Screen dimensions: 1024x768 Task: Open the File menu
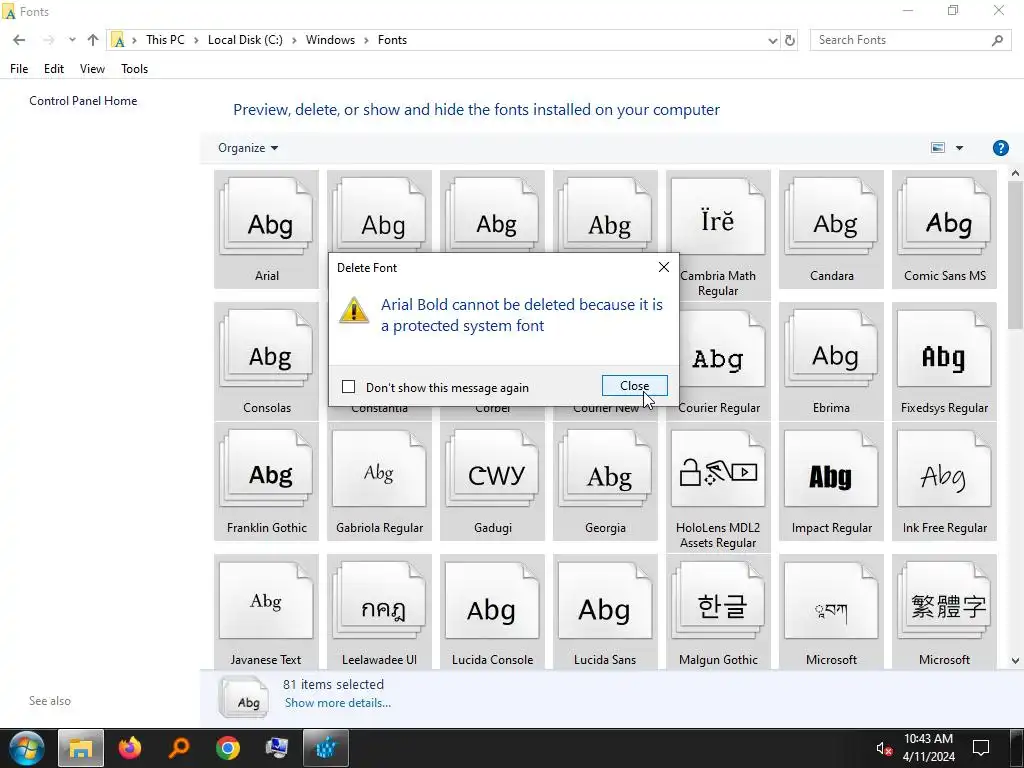(x=19, y=69)
